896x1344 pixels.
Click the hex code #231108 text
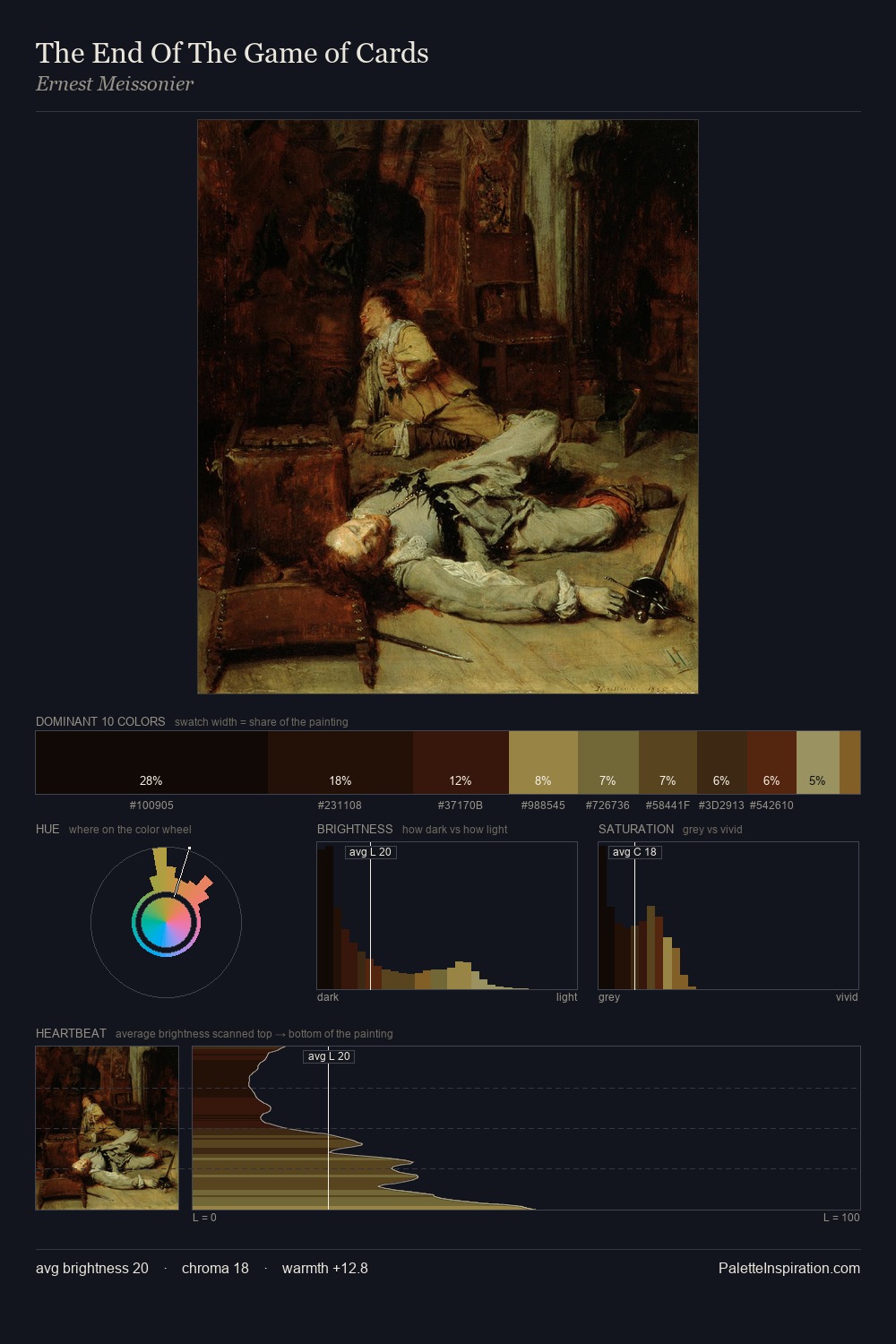(x=340, y=806)
